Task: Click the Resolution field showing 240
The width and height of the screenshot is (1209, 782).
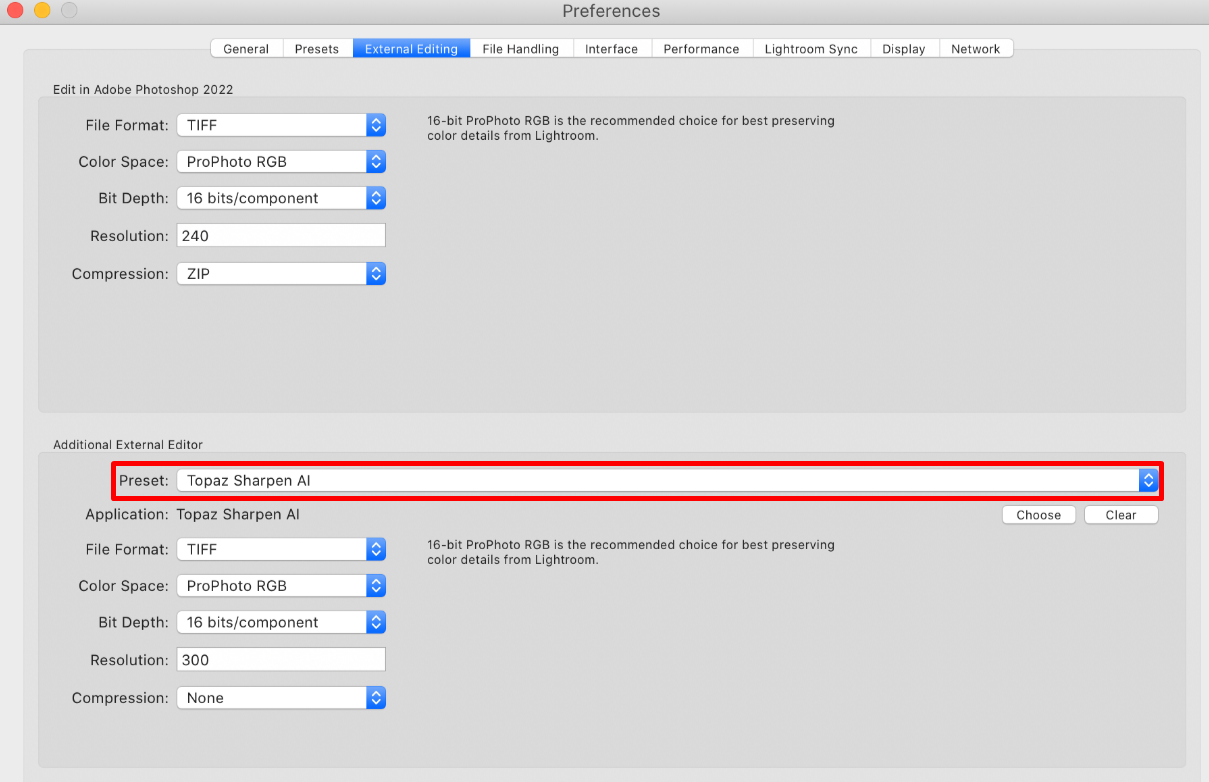Action: tap(281, 235)
